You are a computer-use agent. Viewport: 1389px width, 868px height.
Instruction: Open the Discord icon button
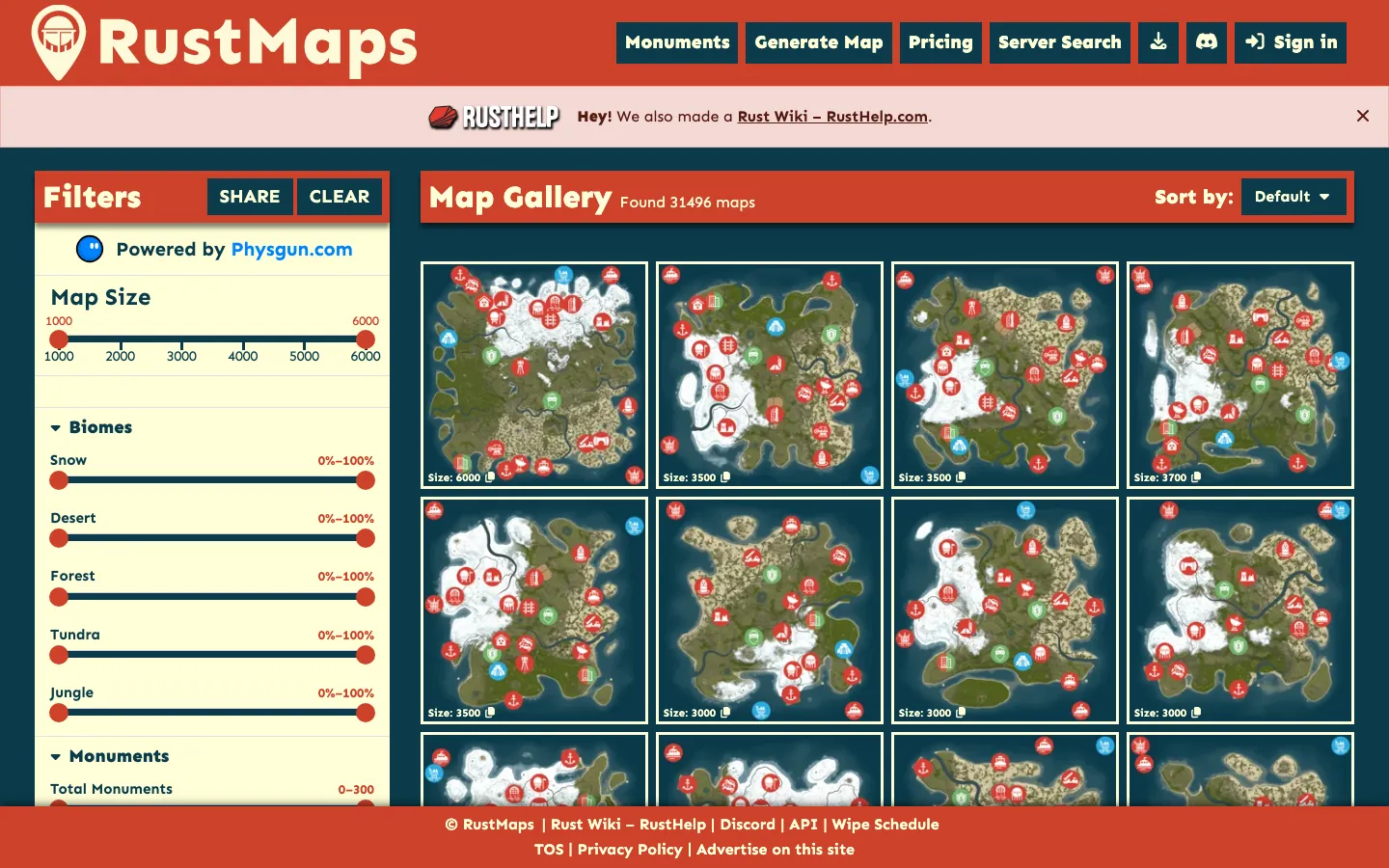[1207, 42]
